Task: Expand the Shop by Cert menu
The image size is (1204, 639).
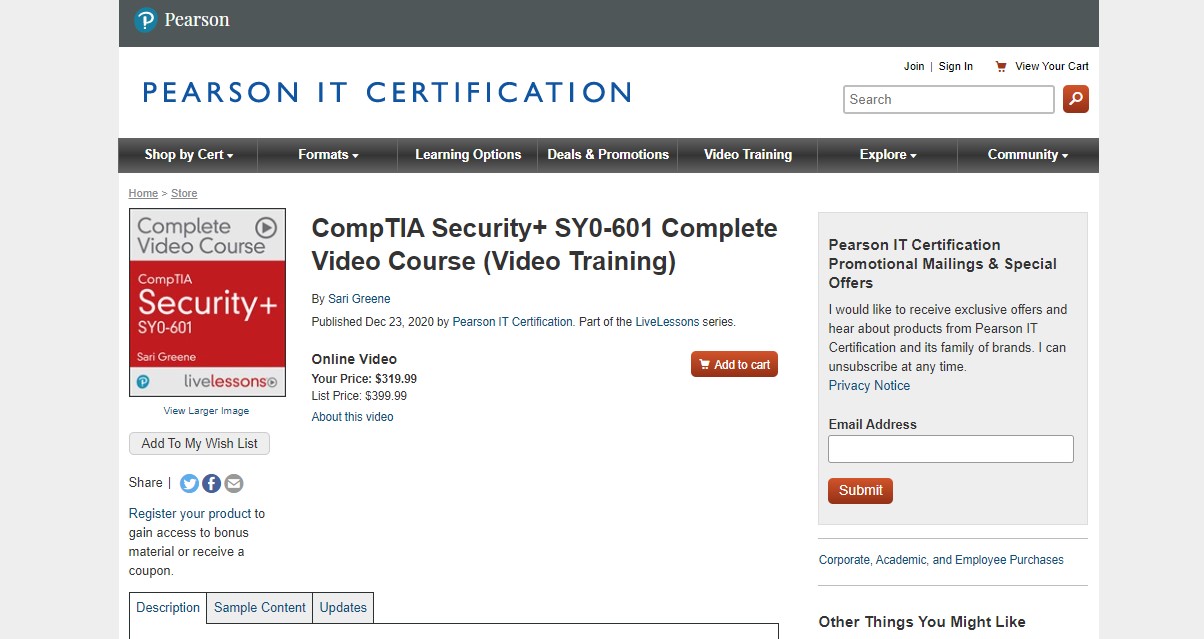Action: click(188, 155)
